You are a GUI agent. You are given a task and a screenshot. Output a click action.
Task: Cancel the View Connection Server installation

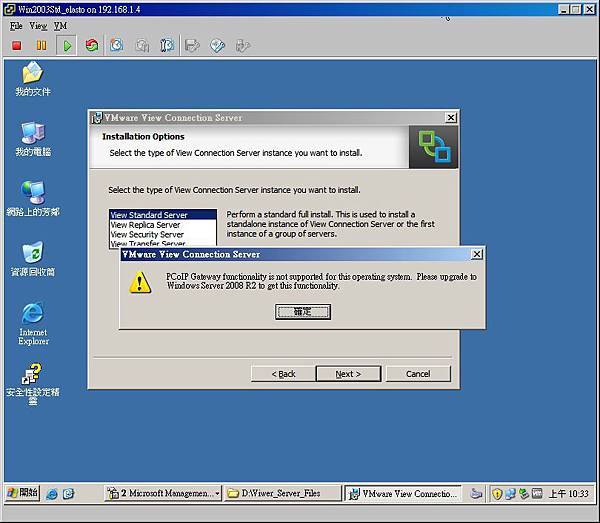coord(418,374)
